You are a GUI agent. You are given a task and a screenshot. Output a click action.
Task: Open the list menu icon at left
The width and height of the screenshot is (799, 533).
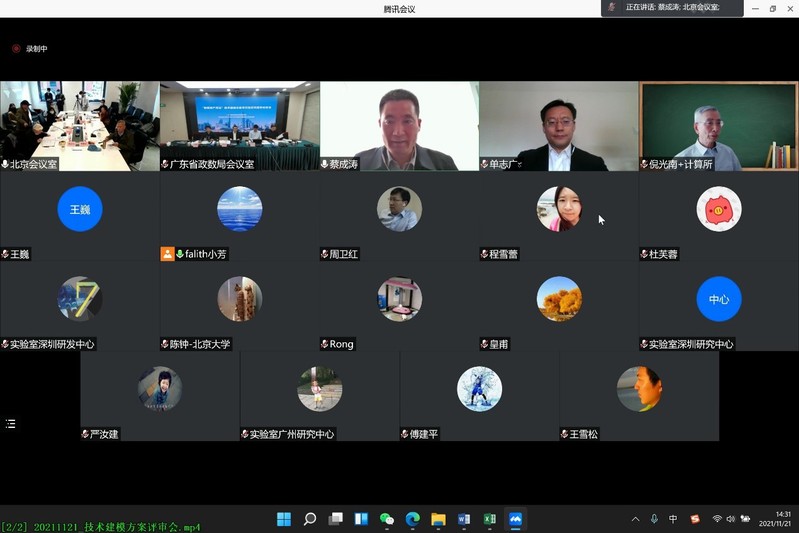point(11,424)
